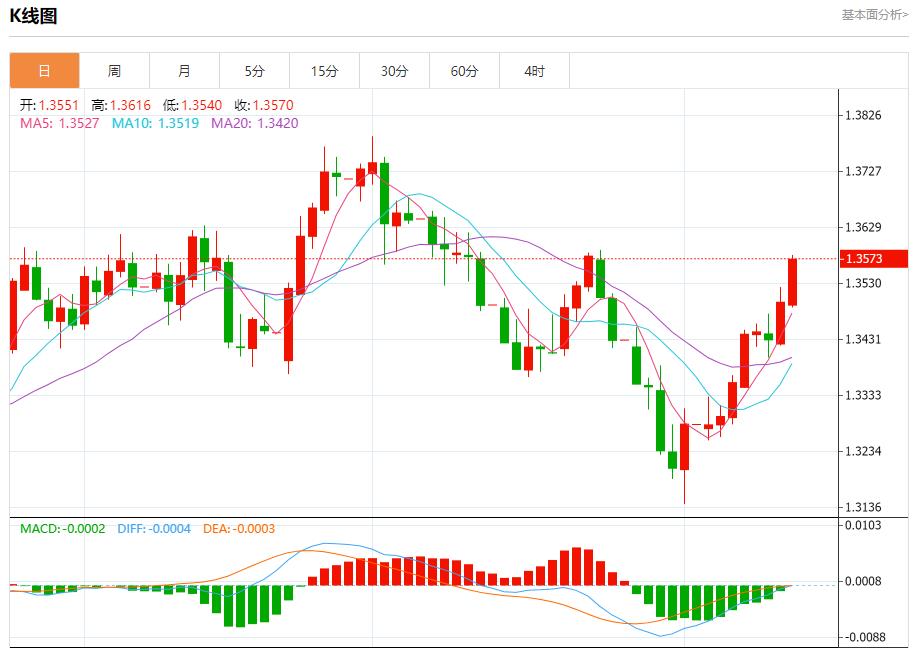
Task: Click the MACD value label
Action: [x=62, y=528]
